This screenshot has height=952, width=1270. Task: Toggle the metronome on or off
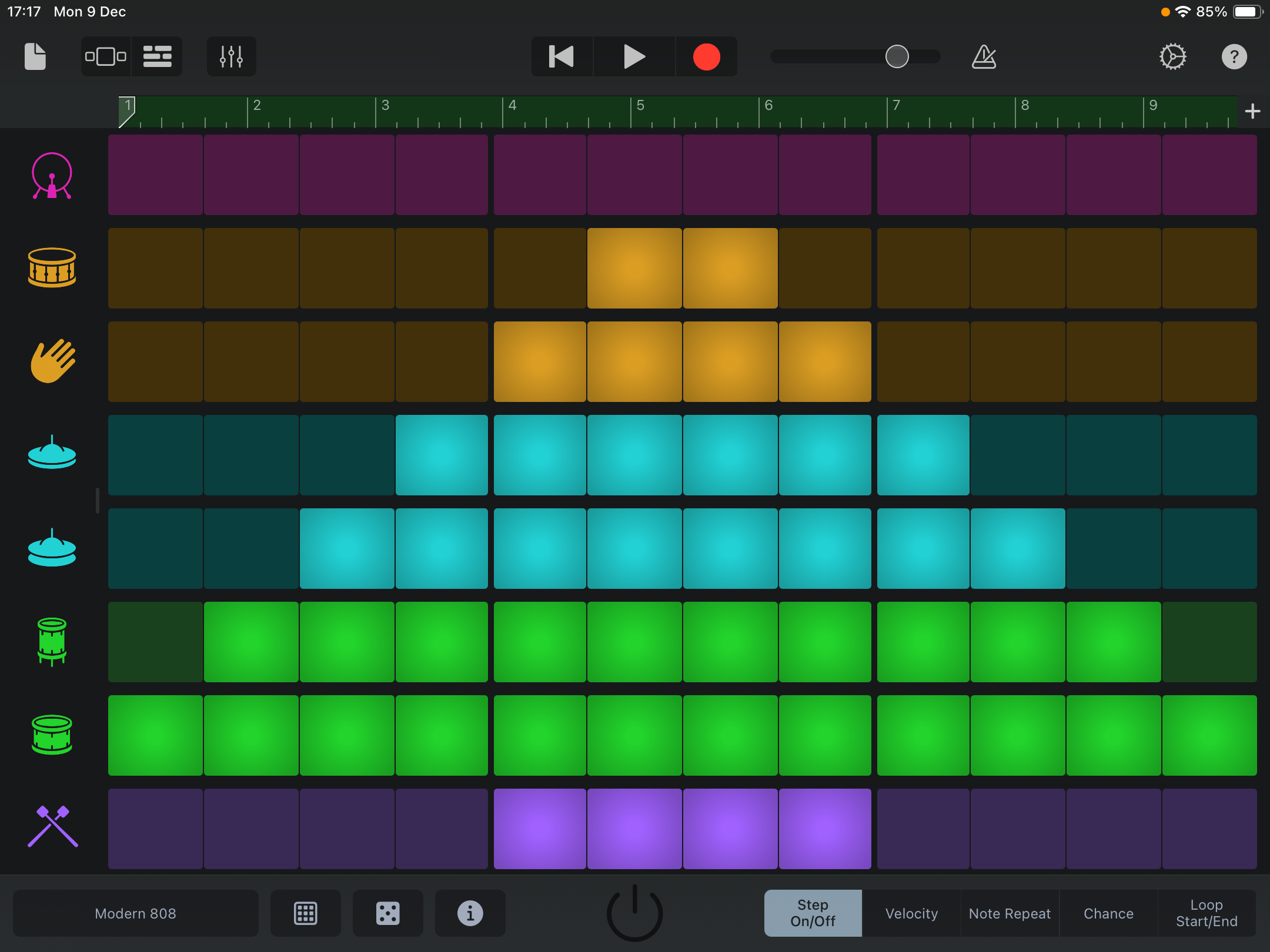(984, 57)
